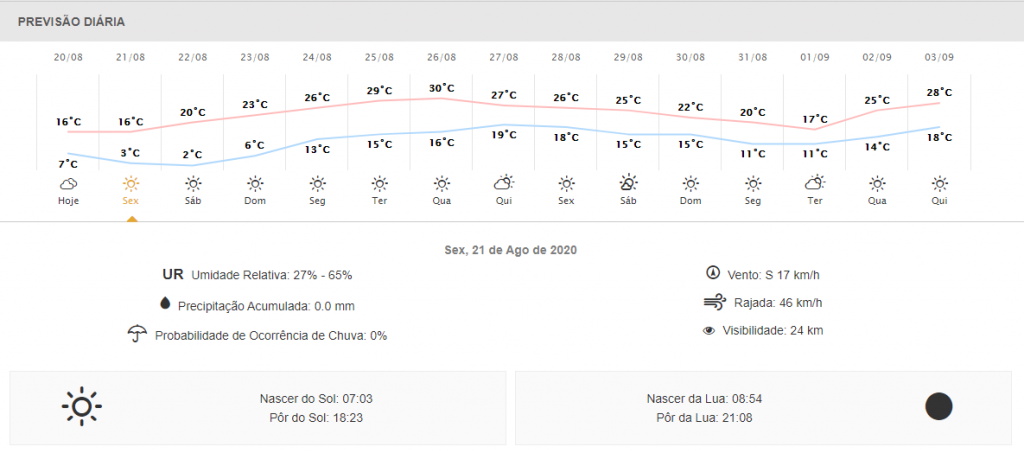Click the precipitation water drop icon
The height and width of the screenshot is (453, 1024).
point(165,304)
